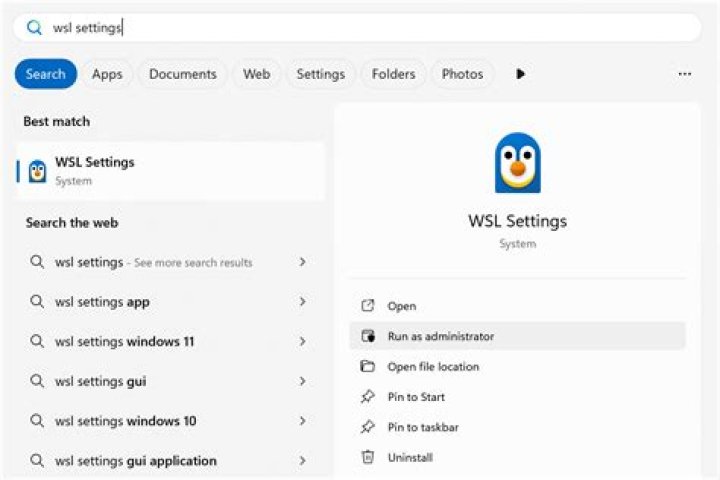Select the Search filter tab
Viewport: 720px width, 480px height.
pos(45,74)
